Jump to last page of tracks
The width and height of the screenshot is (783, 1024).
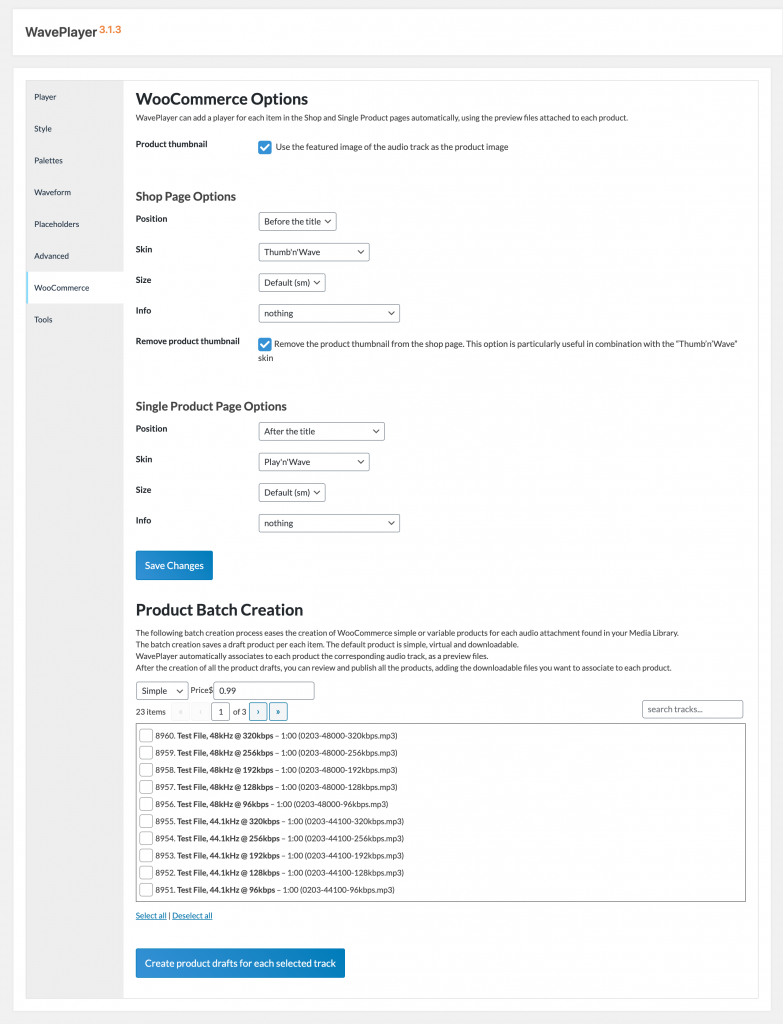[278, 711]
